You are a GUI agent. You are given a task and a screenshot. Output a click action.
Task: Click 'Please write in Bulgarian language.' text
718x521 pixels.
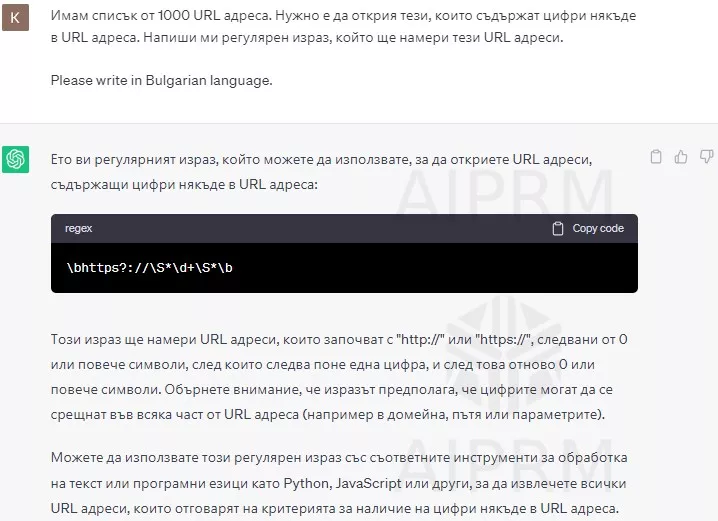[162, 80]
